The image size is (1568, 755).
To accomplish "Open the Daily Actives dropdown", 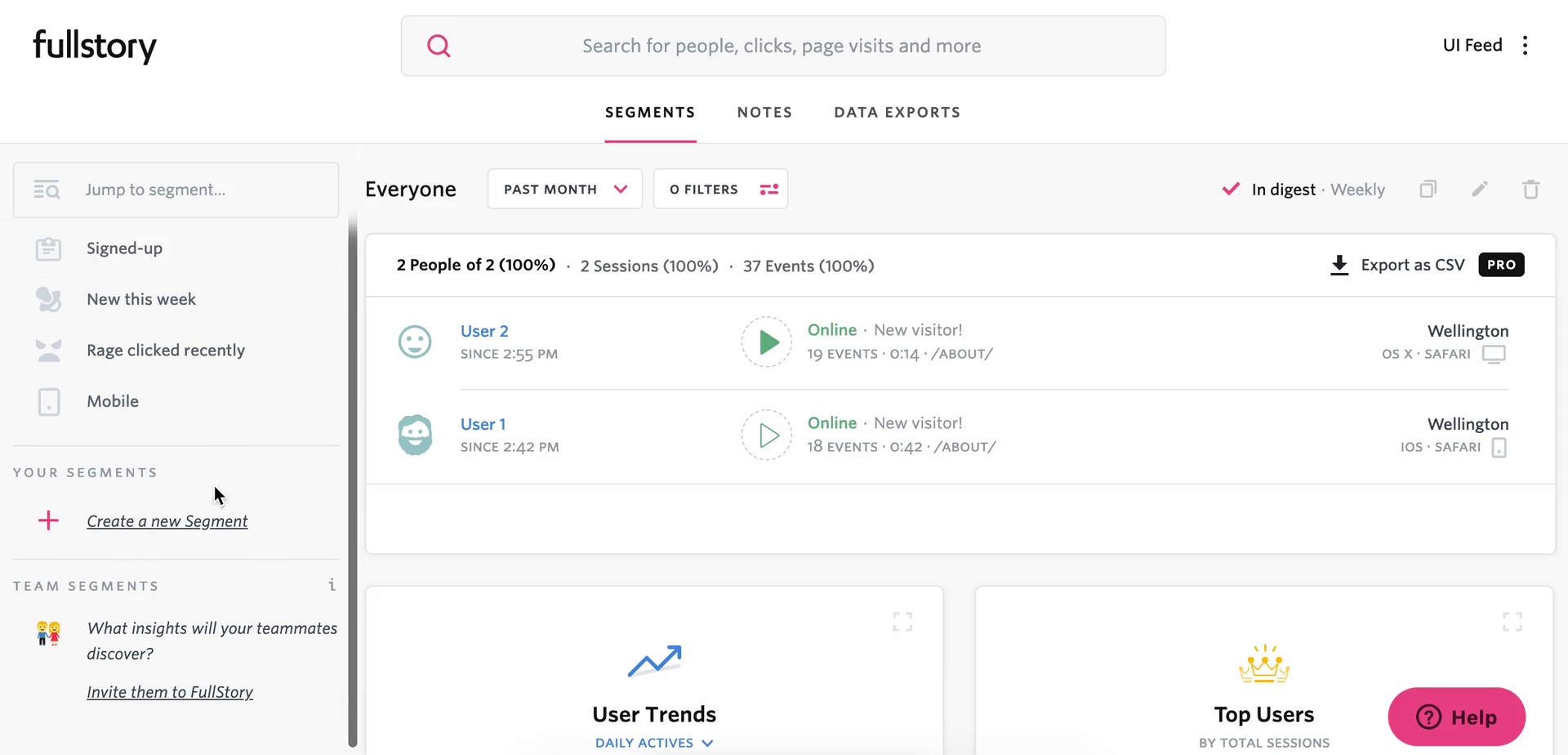I will 653,743.
